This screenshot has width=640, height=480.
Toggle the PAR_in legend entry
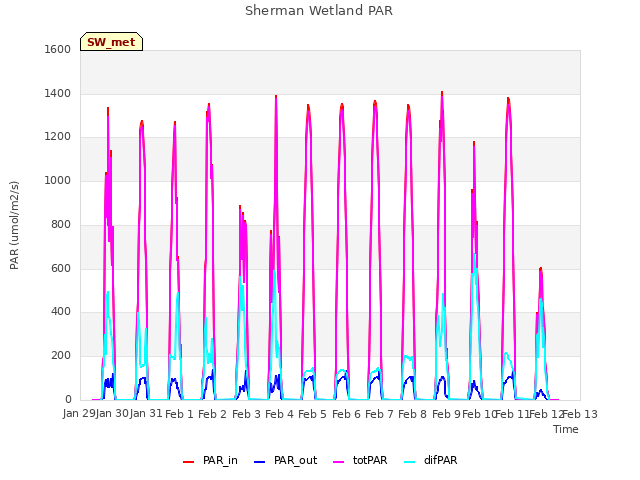point(210,460)
